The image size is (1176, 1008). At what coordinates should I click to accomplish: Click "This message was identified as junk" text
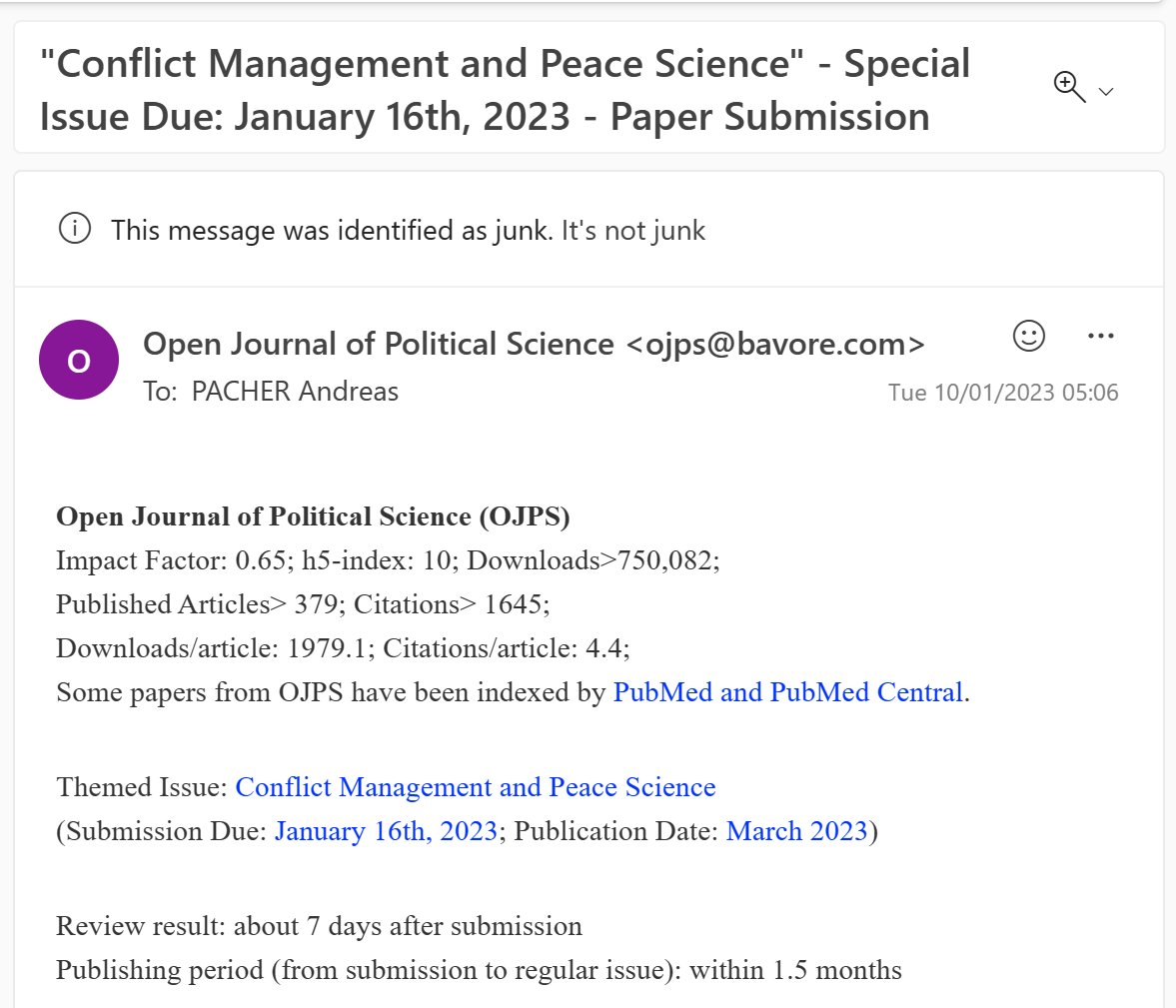(333, 230)
